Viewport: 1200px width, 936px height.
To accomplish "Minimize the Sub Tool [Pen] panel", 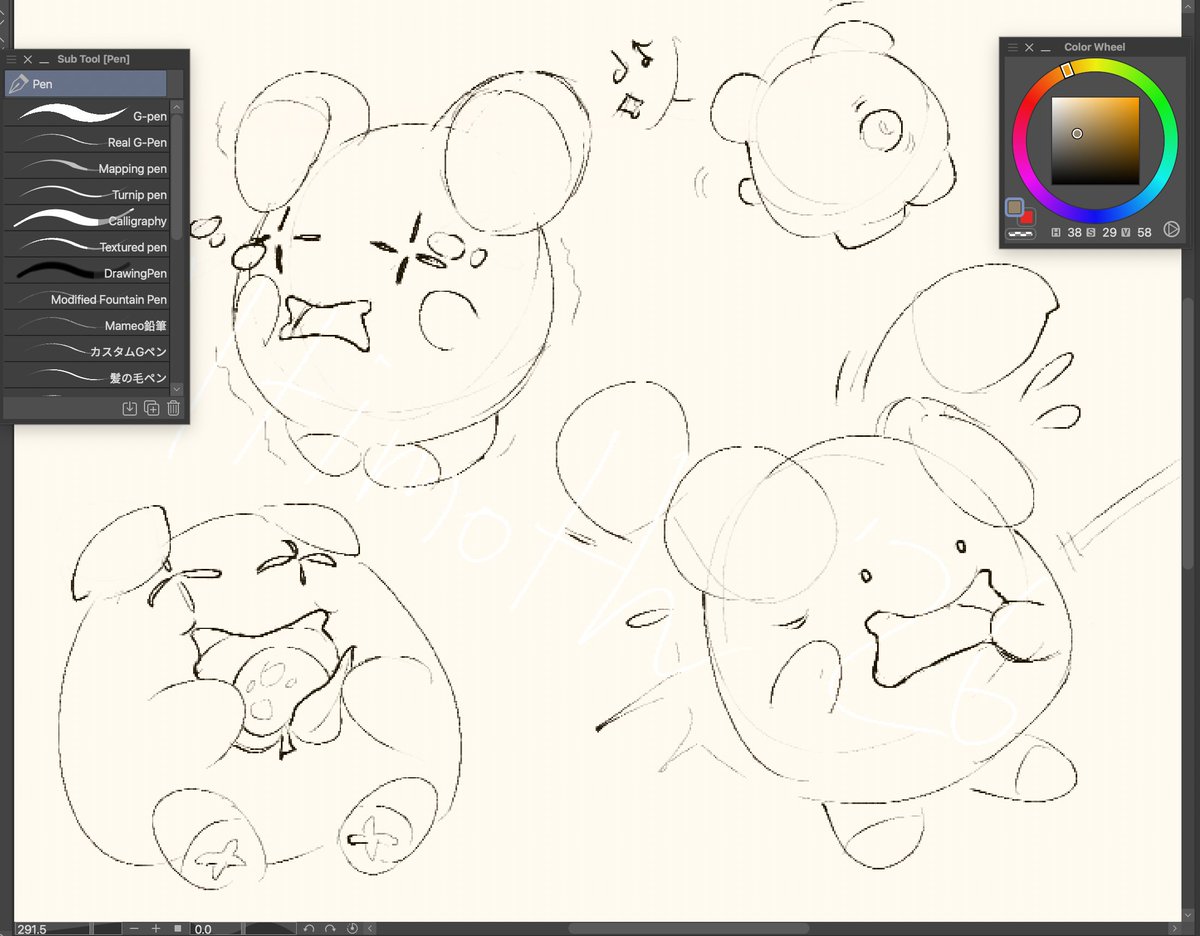I will [44, 60].
